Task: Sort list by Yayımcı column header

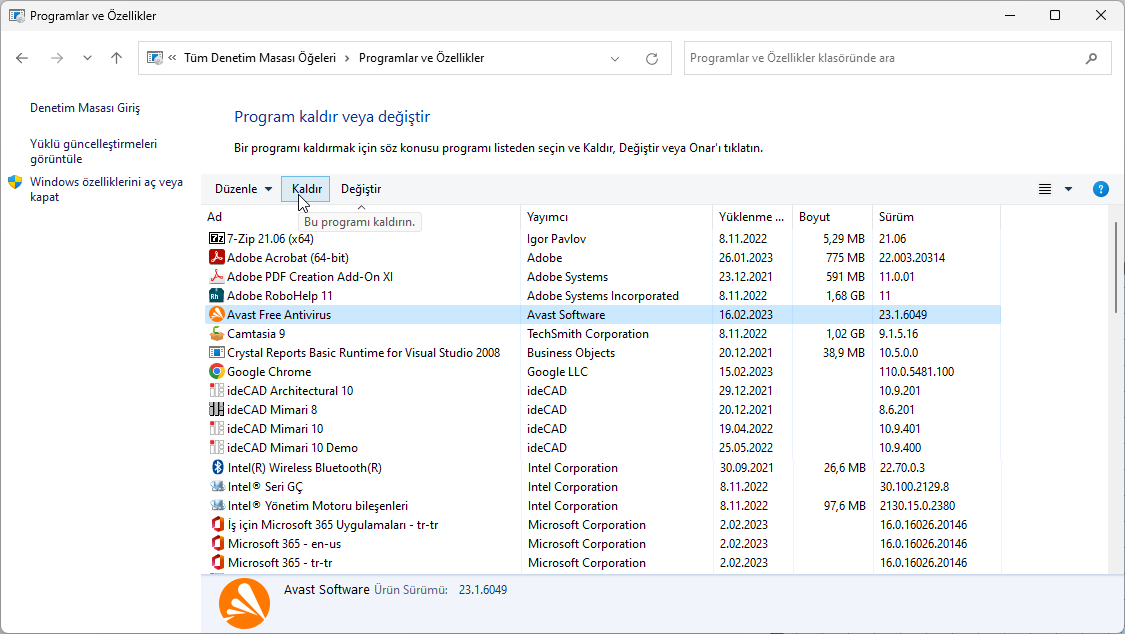Action: pyautogui.click(x=548, y=217)
